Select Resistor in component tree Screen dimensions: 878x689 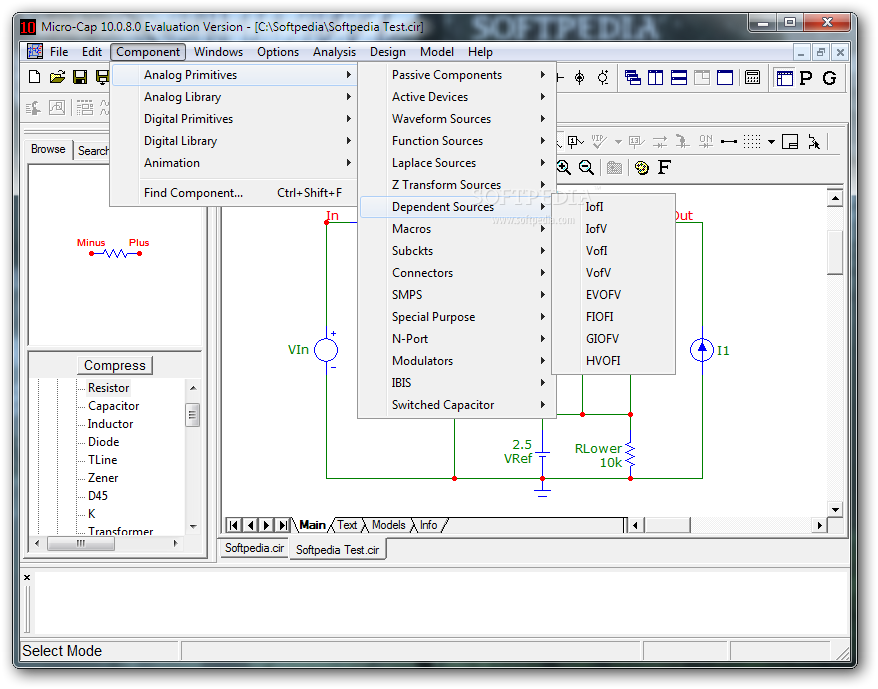click(x=109, y=388)
